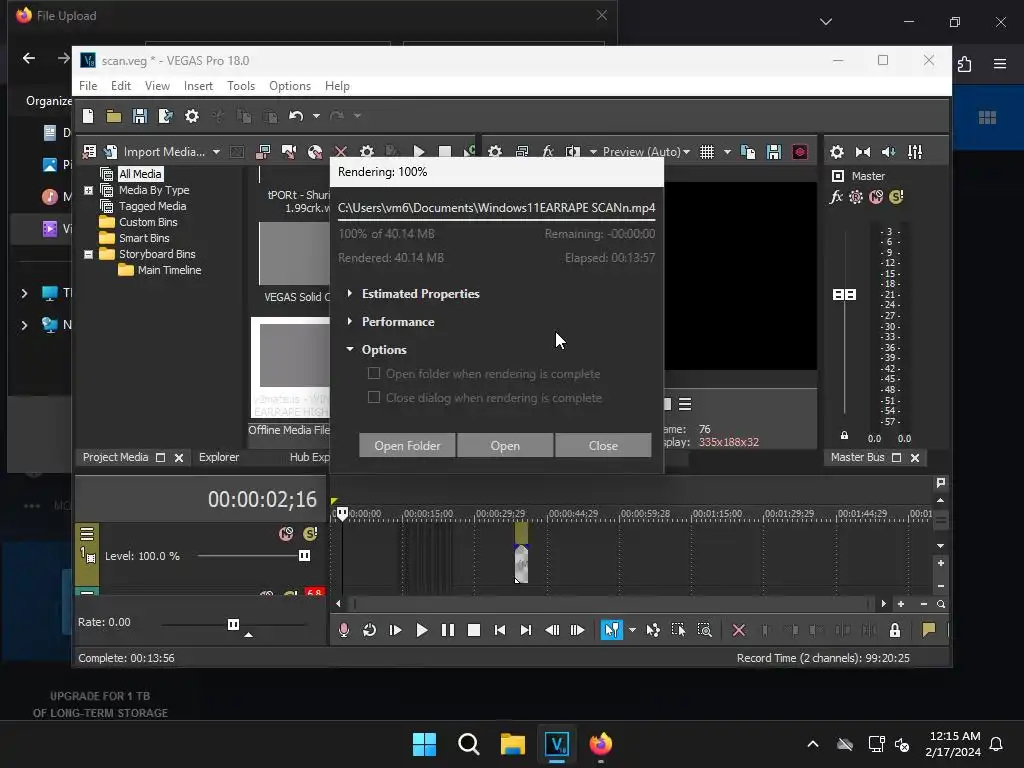
Task: Open Import Media dropdown arrow
Action: click(216, 152)
